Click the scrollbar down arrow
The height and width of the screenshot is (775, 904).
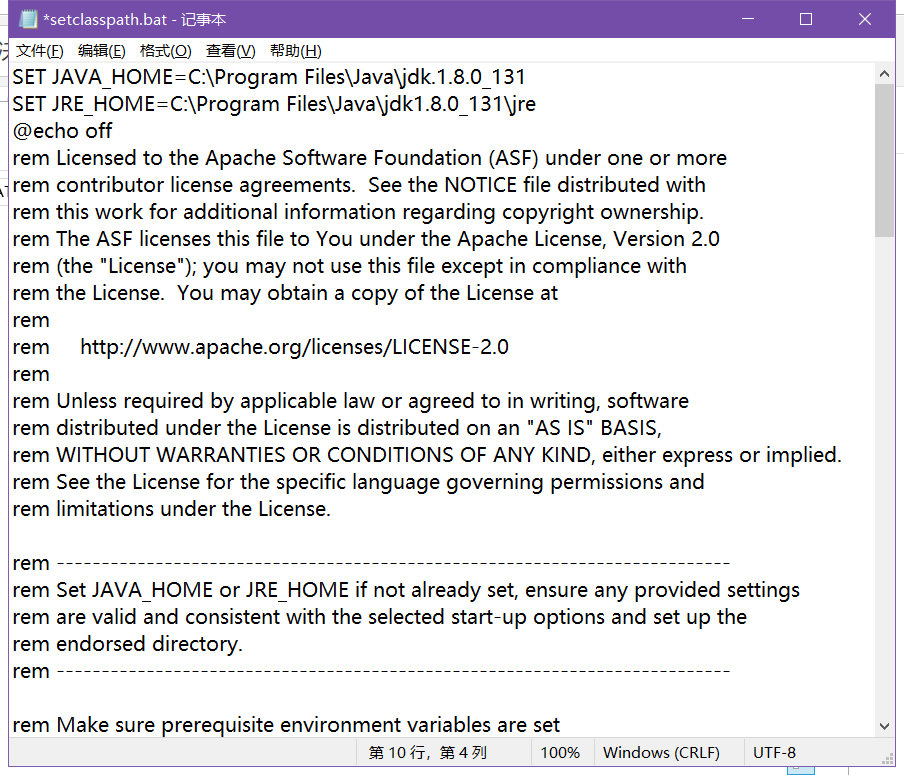point(884,725)
